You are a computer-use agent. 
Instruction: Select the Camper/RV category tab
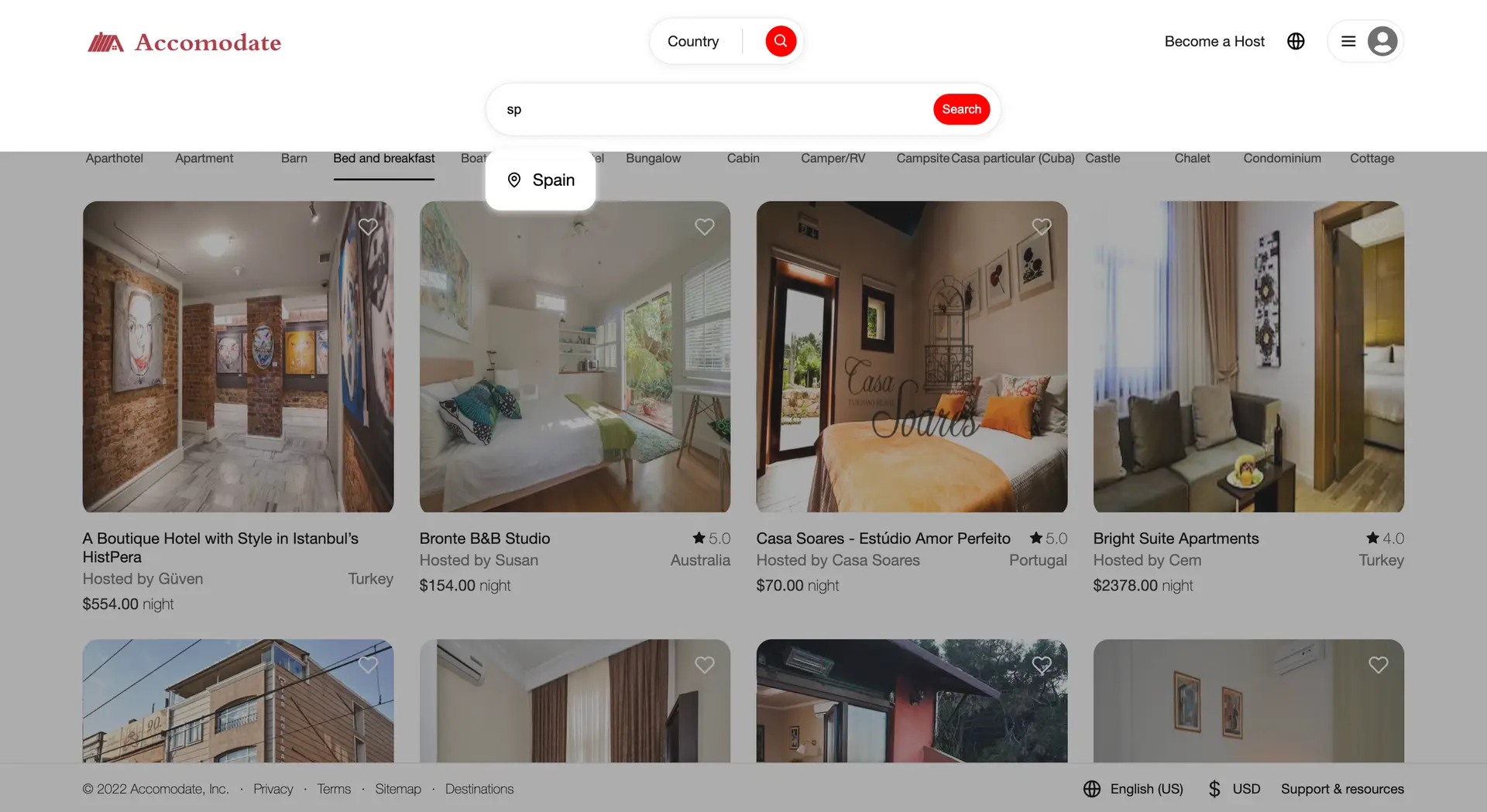pos(833,158)
